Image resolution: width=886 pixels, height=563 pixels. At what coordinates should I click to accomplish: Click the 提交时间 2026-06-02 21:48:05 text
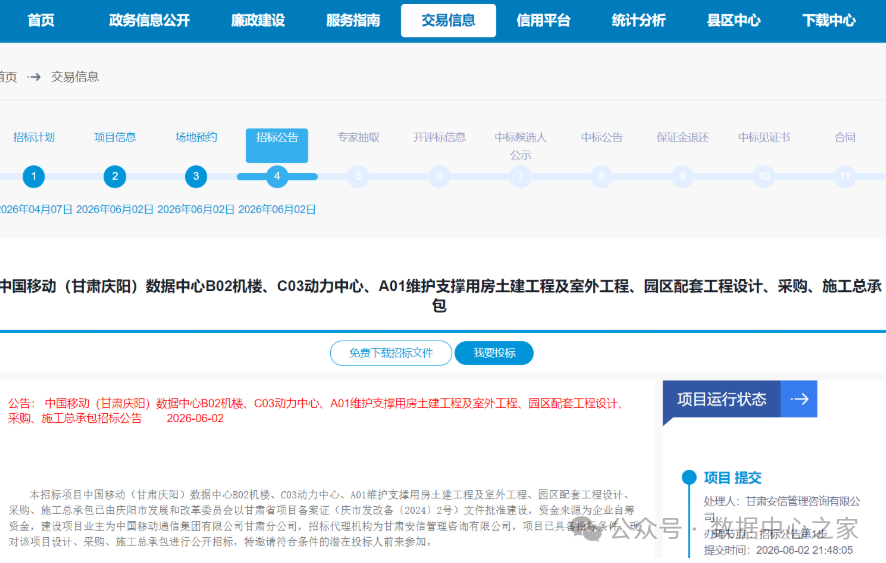(778, 551)
